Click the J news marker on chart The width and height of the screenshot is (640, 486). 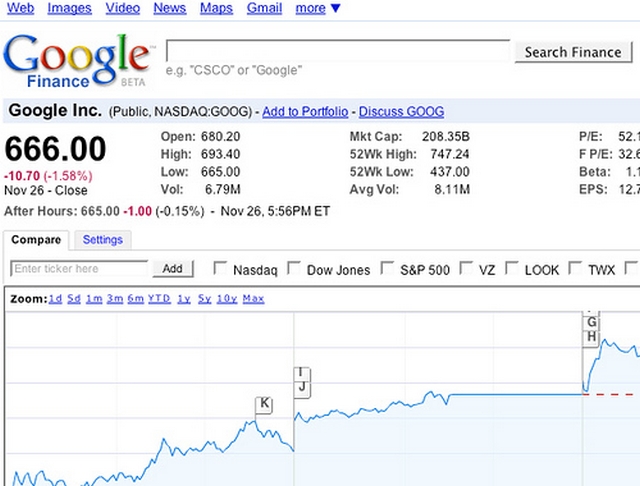coord(302,388)
